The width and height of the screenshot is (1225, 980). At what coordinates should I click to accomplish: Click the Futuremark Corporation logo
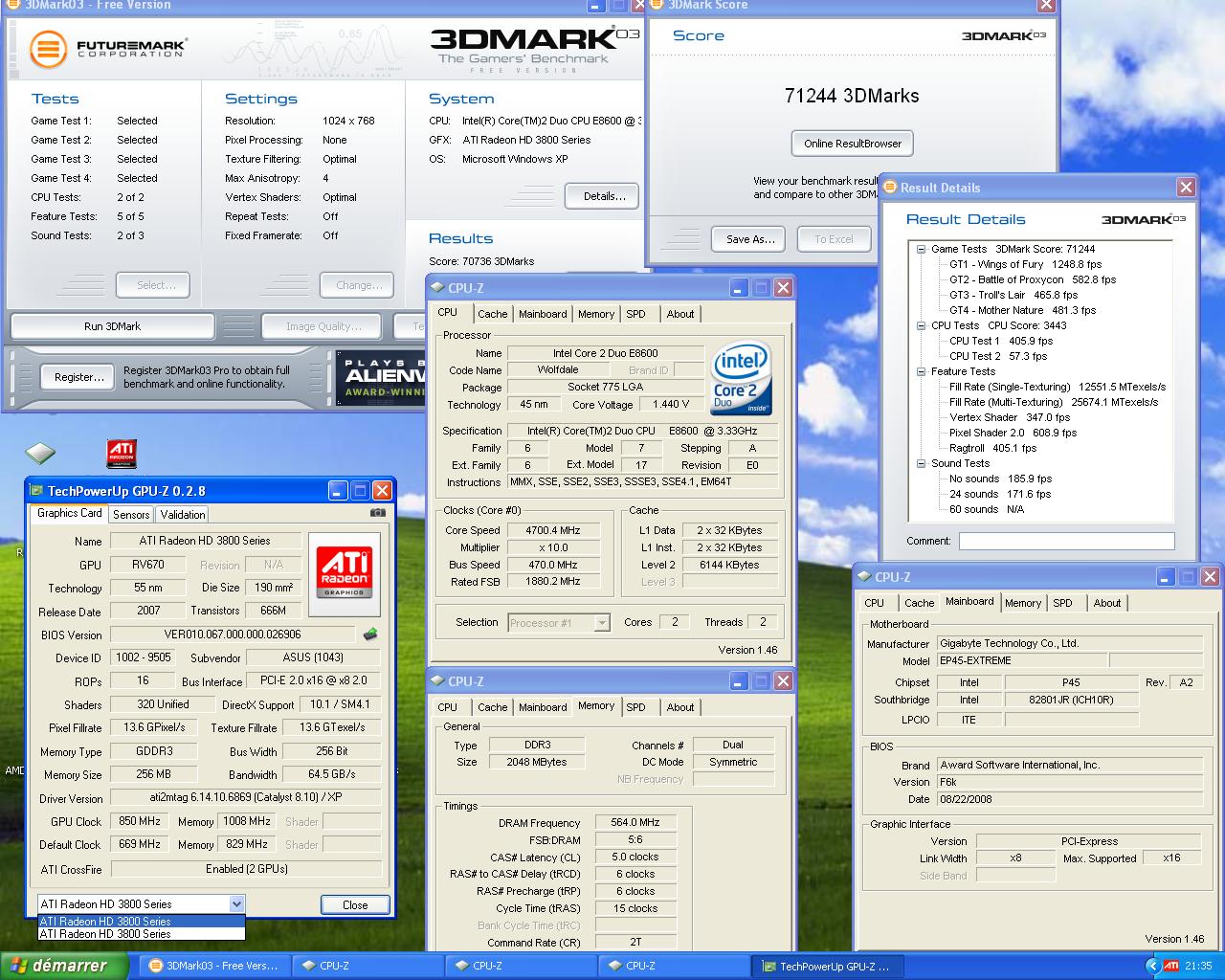point(107,48)
